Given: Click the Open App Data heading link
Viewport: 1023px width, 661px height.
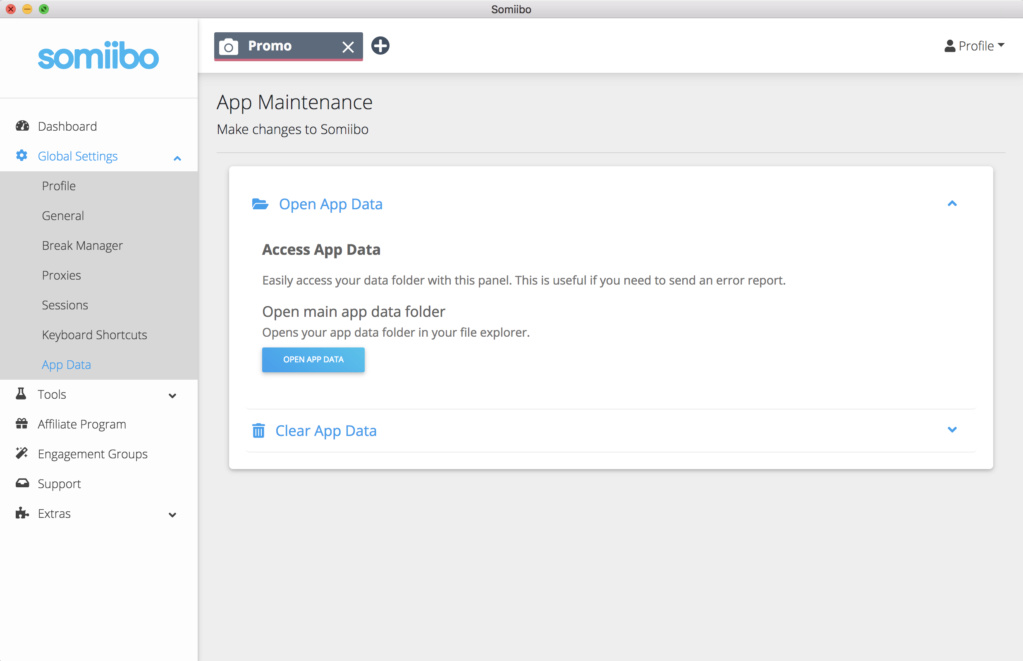Looking at the screenshot, I should (331, 204).
